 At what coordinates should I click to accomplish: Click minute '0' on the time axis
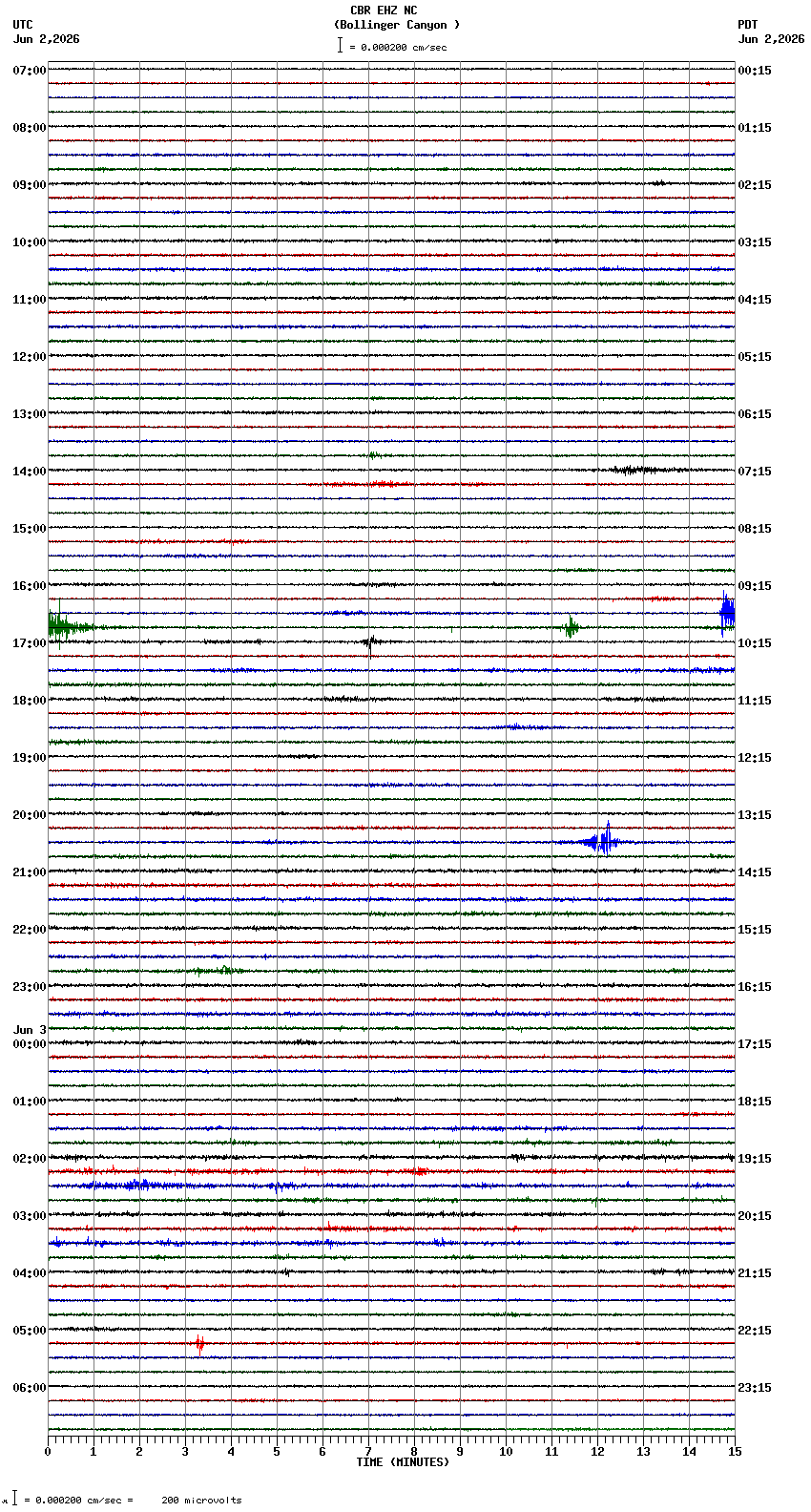tap(48, 1452)
